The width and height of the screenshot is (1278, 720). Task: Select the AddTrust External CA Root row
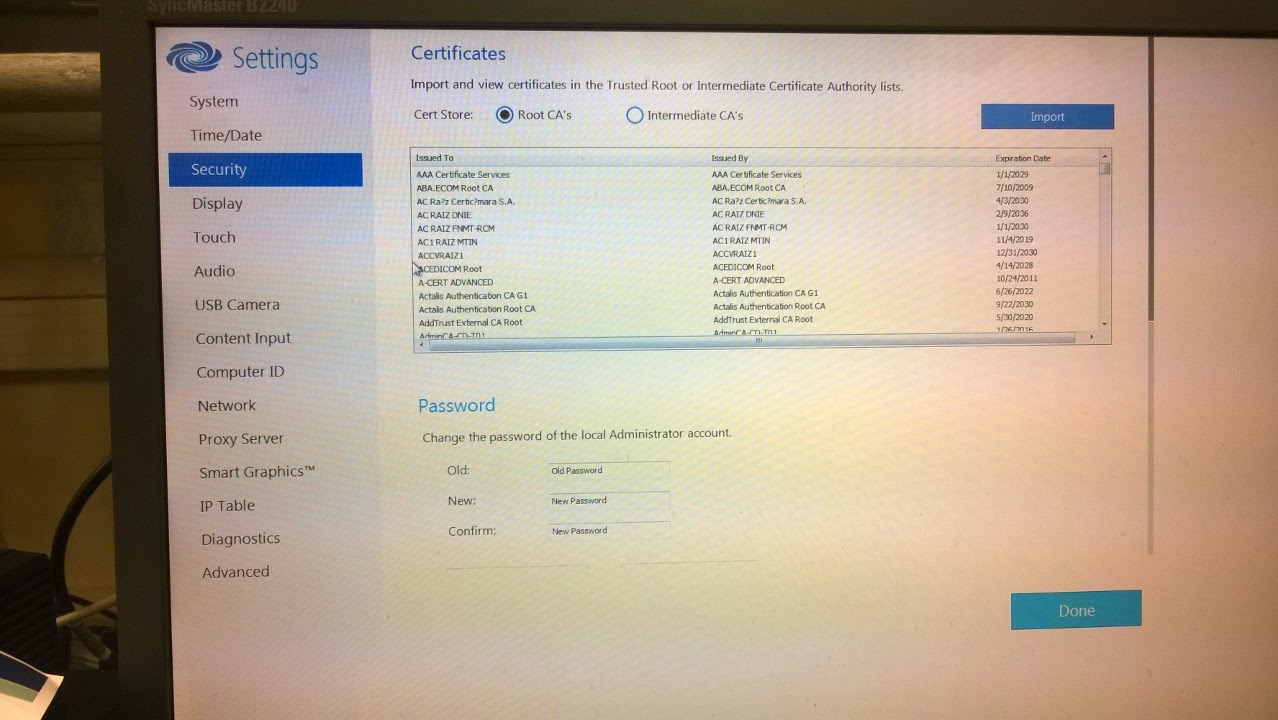pyautogui.click(x=755, y=322)
